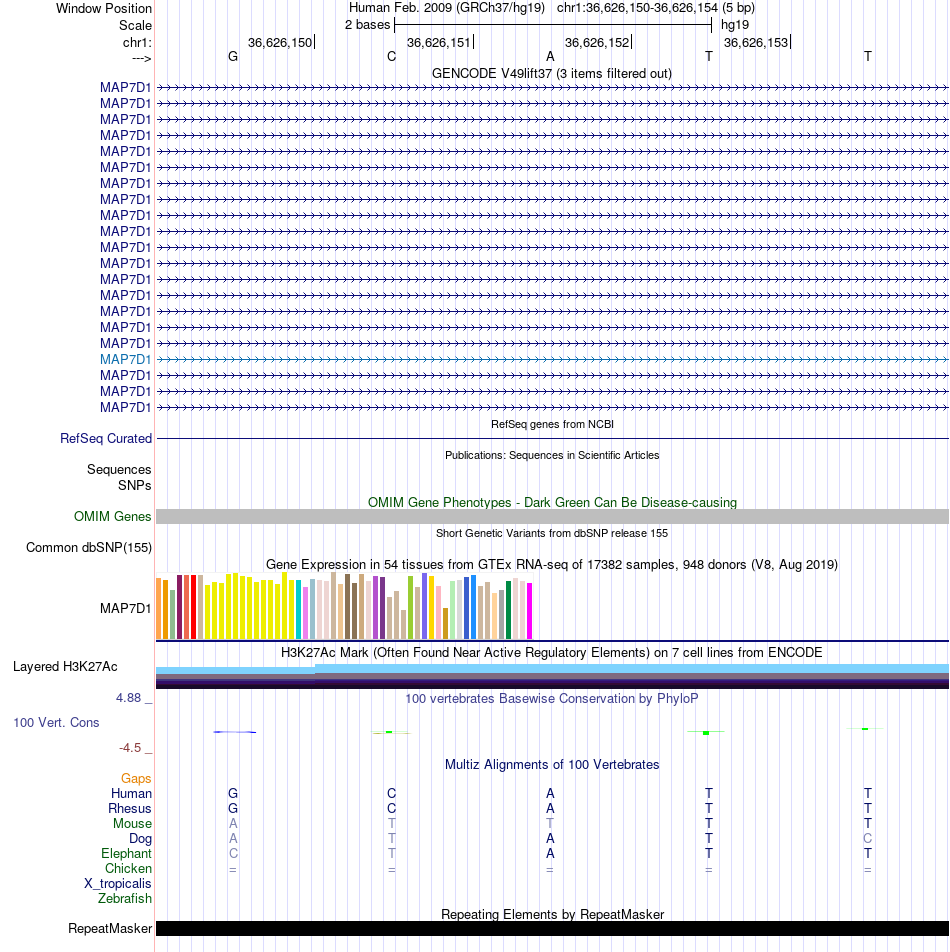Click the Chicken alignment row label
This screenshot has width=950, height=952.
pos(128,869)
